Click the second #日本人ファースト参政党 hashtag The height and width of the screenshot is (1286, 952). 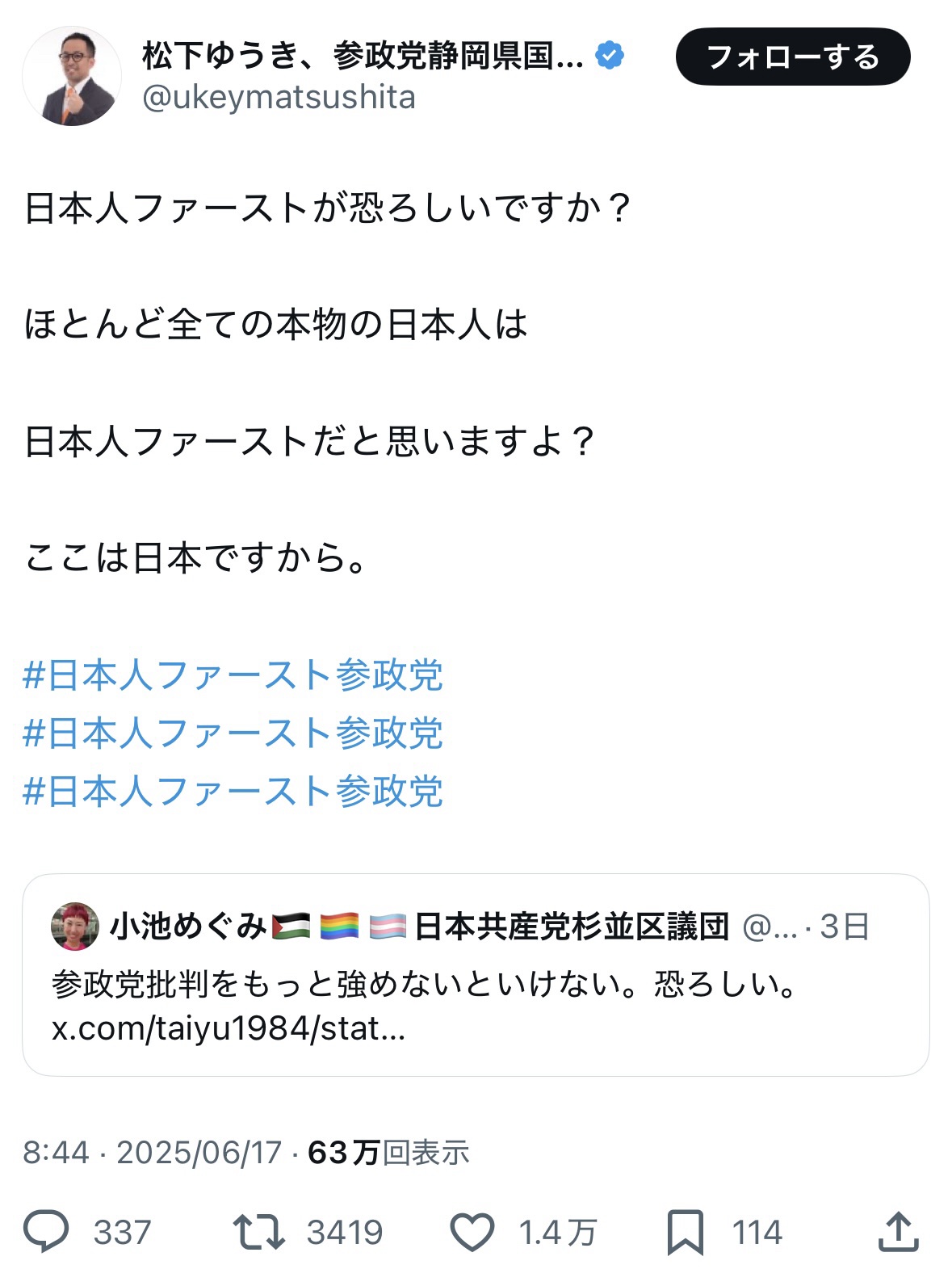(x=233, y=733)
